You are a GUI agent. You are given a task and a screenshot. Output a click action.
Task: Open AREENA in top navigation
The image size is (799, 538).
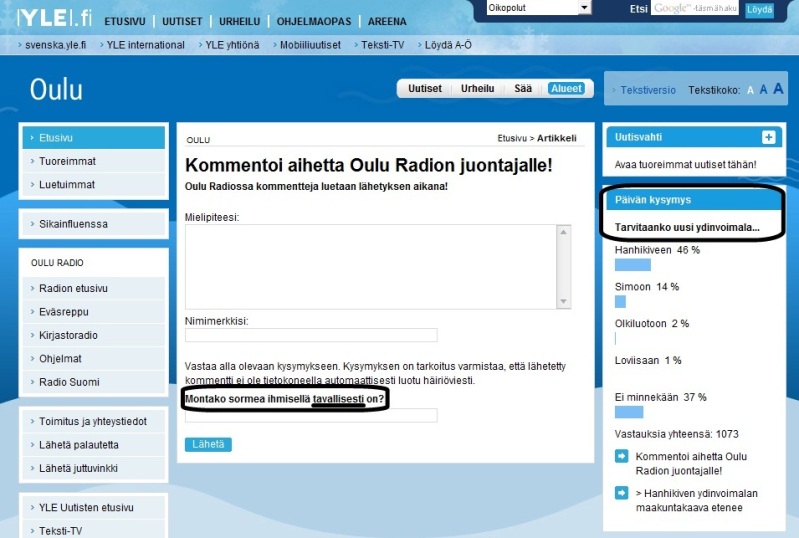click(x=387, y=21)
